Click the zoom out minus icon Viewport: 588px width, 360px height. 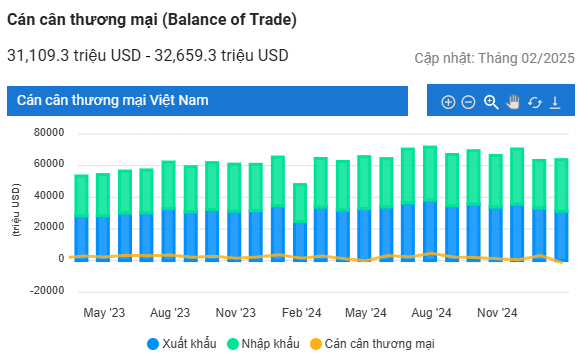(468, 102)
